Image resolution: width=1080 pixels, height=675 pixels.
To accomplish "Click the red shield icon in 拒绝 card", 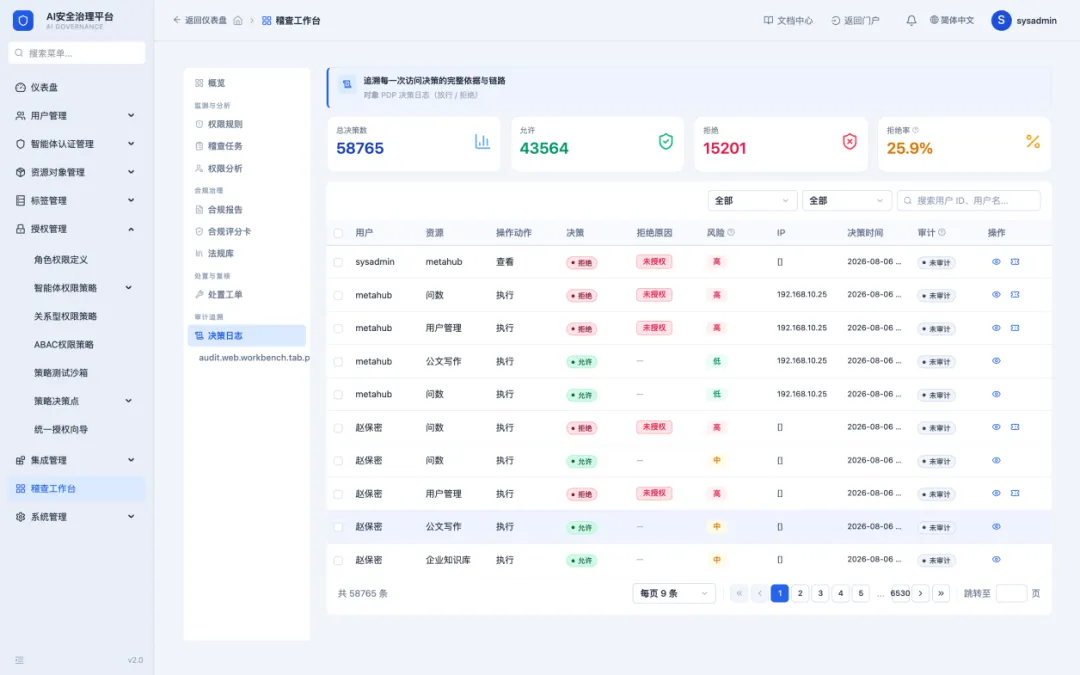I will 849,142.
